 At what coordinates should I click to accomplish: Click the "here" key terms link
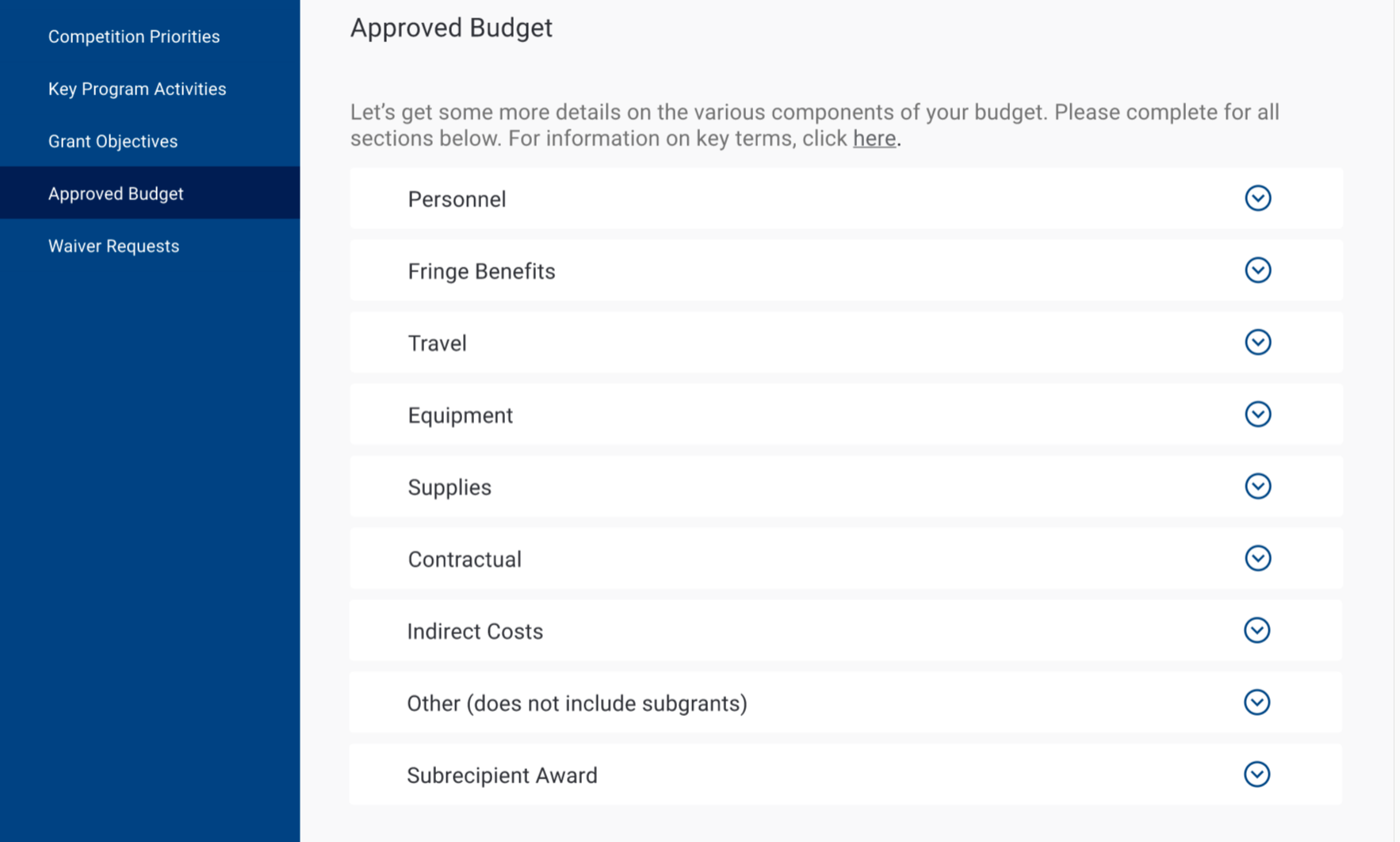coord(874,139)
